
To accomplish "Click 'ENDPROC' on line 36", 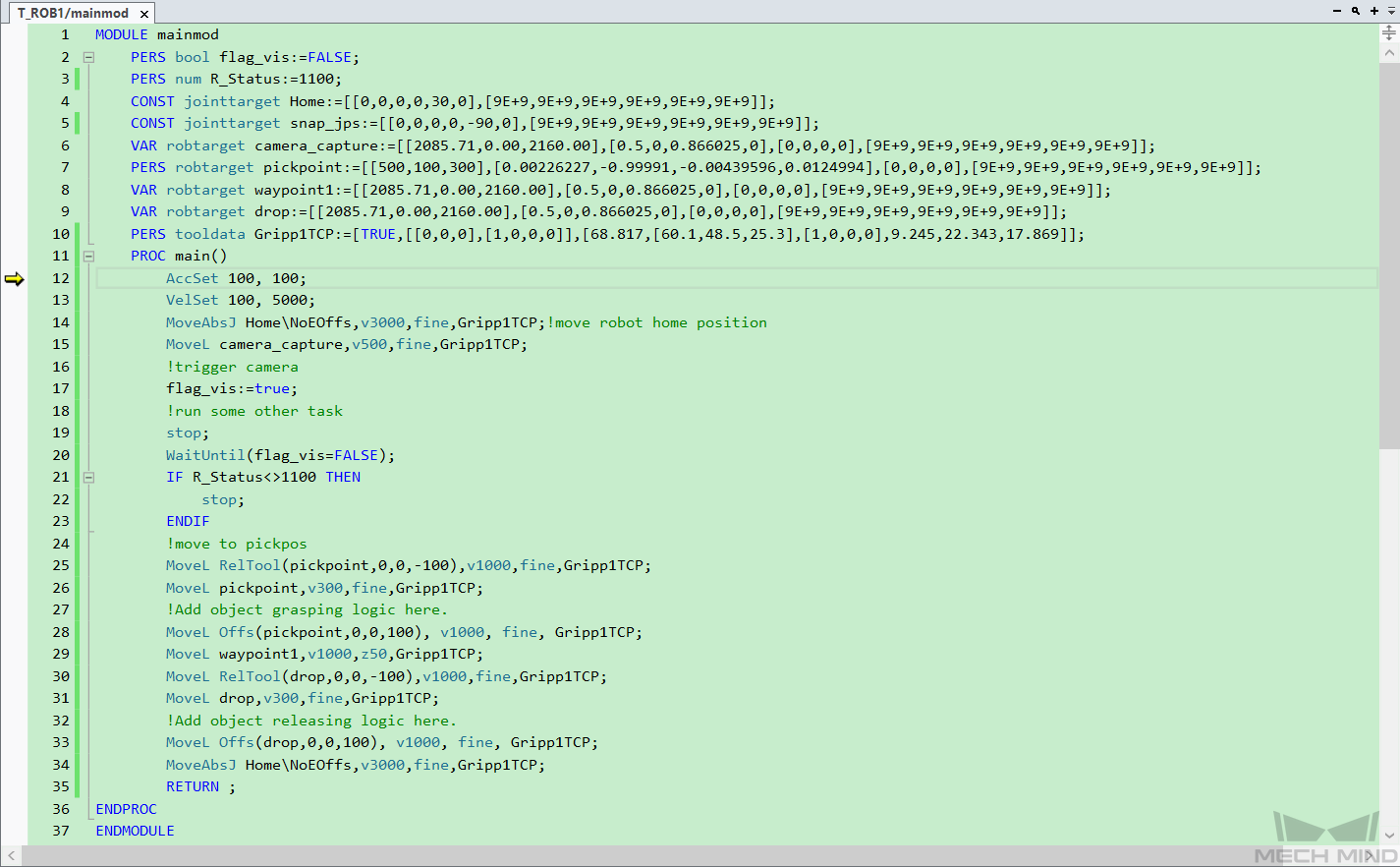I will click(126, 809).
